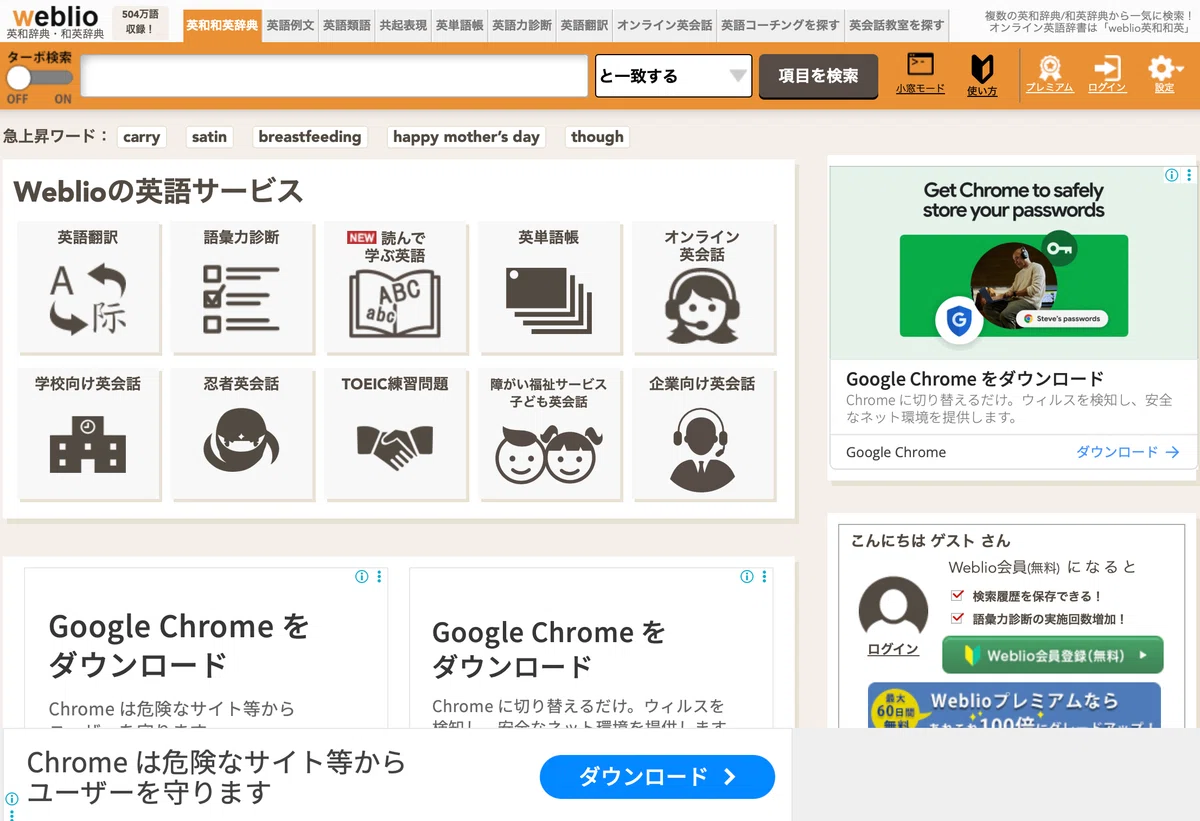Click the Weblioプレミアム promotional banner
This screenshot has height=821, width=1200.
click(1014, 705)
